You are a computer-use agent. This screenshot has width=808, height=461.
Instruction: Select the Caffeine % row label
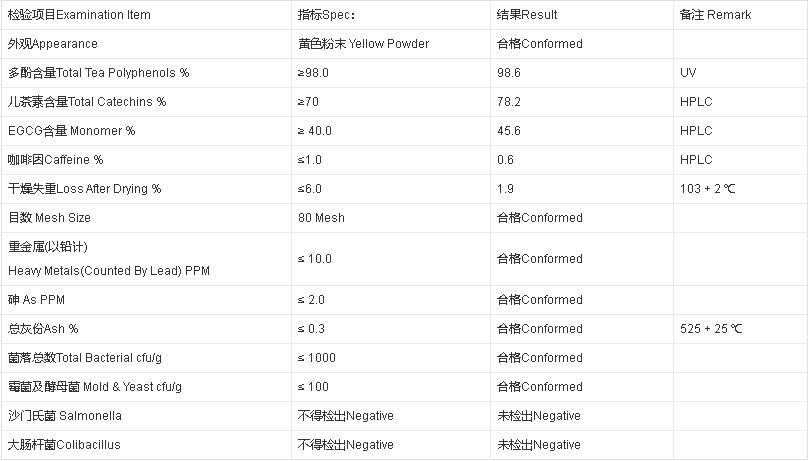(55, 160)
